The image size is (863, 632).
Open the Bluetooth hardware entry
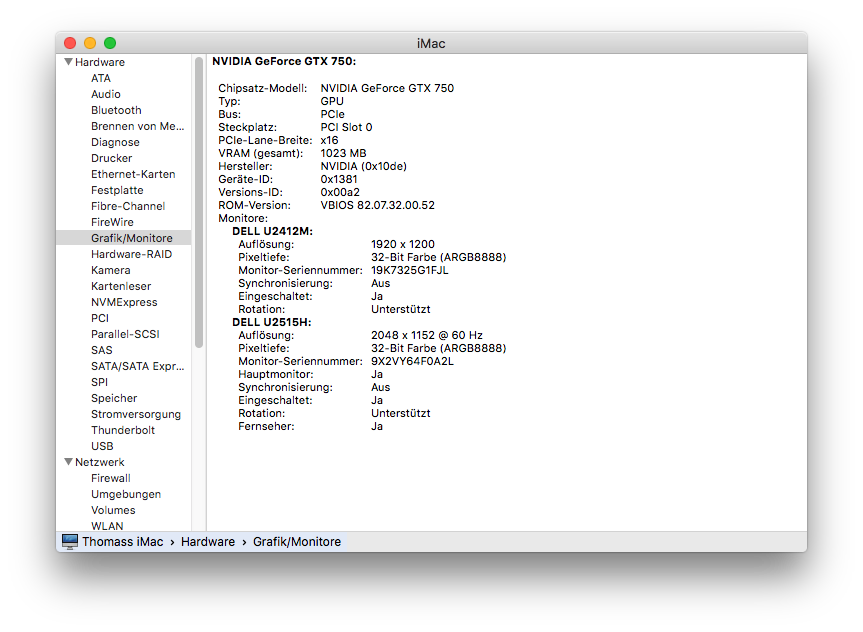(x=116, y=110)
